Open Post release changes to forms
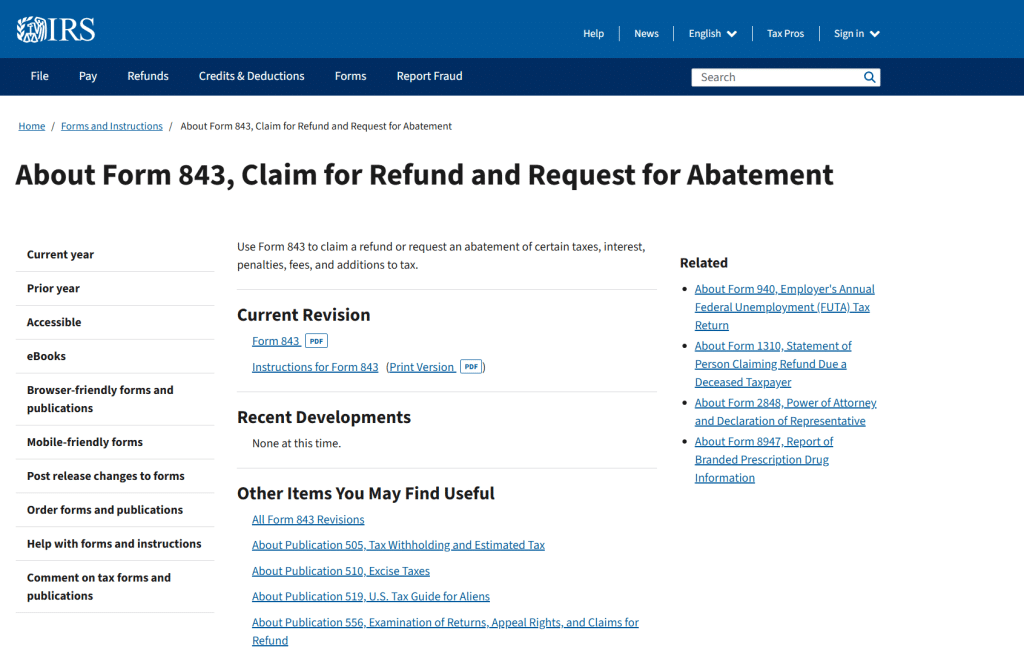This screenshot has width=1024, height=653. [115, 476]
